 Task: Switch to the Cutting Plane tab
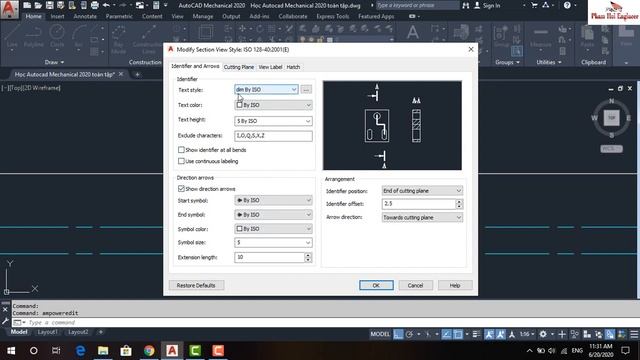239,67
